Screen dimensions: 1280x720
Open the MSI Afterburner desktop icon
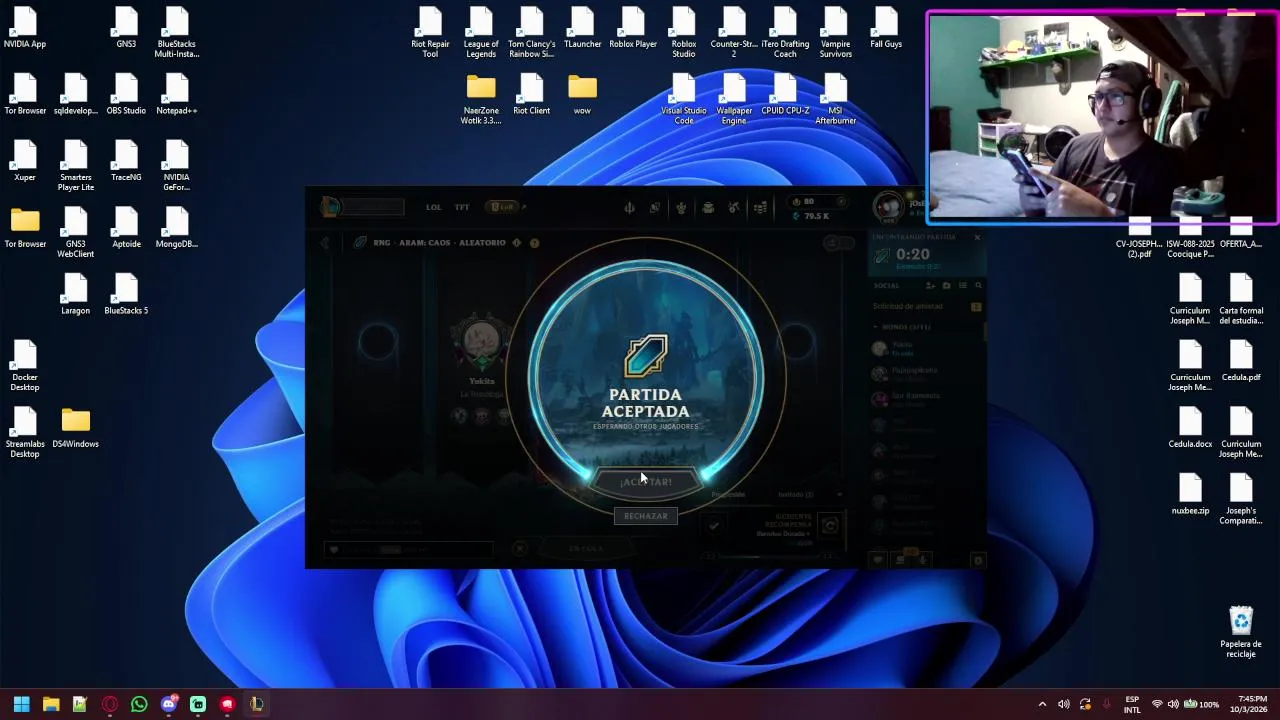(836, 100)
